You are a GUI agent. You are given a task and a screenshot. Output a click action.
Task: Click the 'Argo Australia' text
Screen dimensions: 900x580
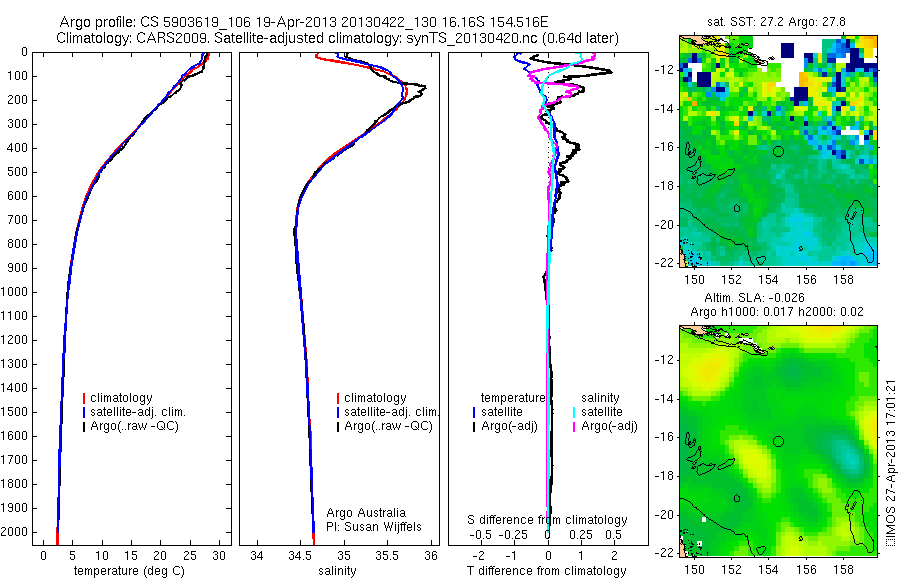click(x=366, y=512)
